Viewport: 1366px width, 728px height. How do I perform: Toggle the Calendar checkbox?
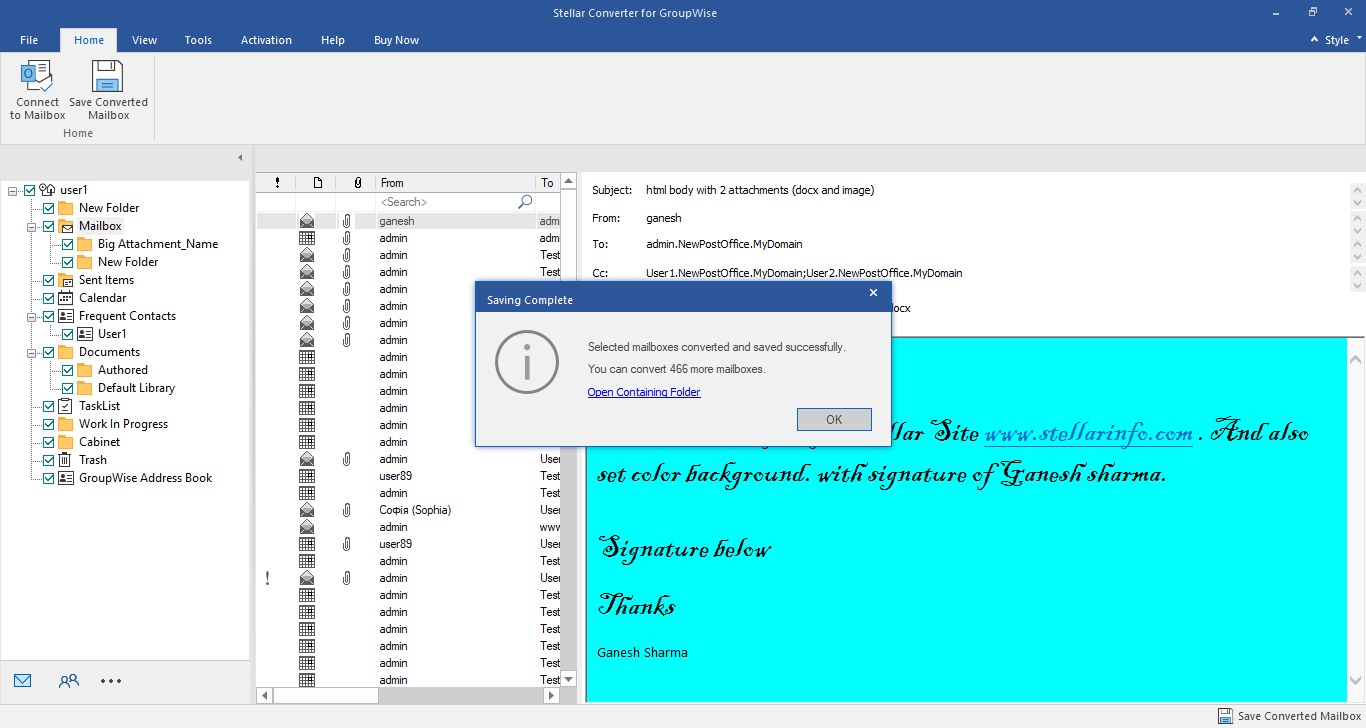48,298
